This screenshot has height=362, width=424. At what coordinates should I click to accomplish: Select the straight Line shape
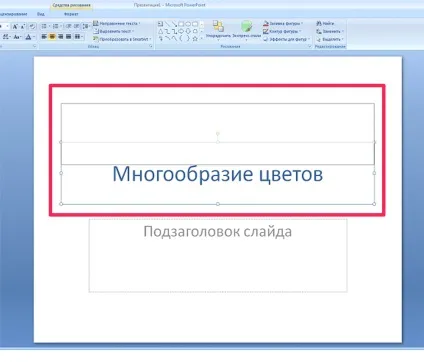click(x=167, y=24)
